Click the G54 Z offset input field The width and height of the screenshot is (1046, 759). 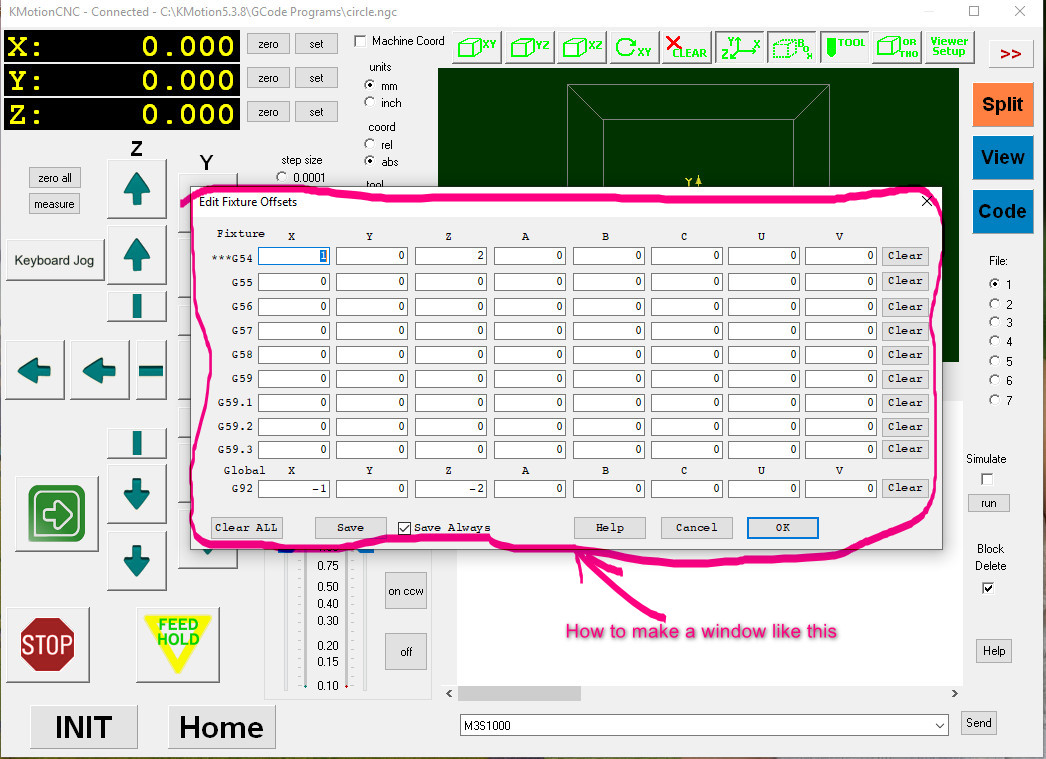click(450, 257)
